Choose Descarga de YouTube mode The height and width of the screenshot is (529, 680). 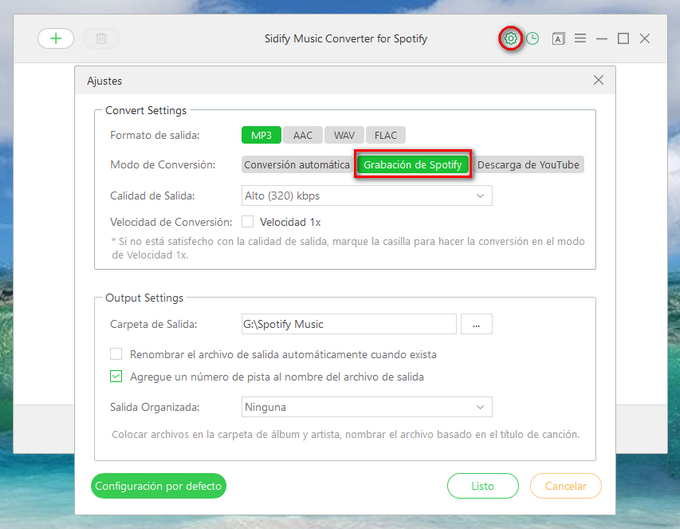528,165
